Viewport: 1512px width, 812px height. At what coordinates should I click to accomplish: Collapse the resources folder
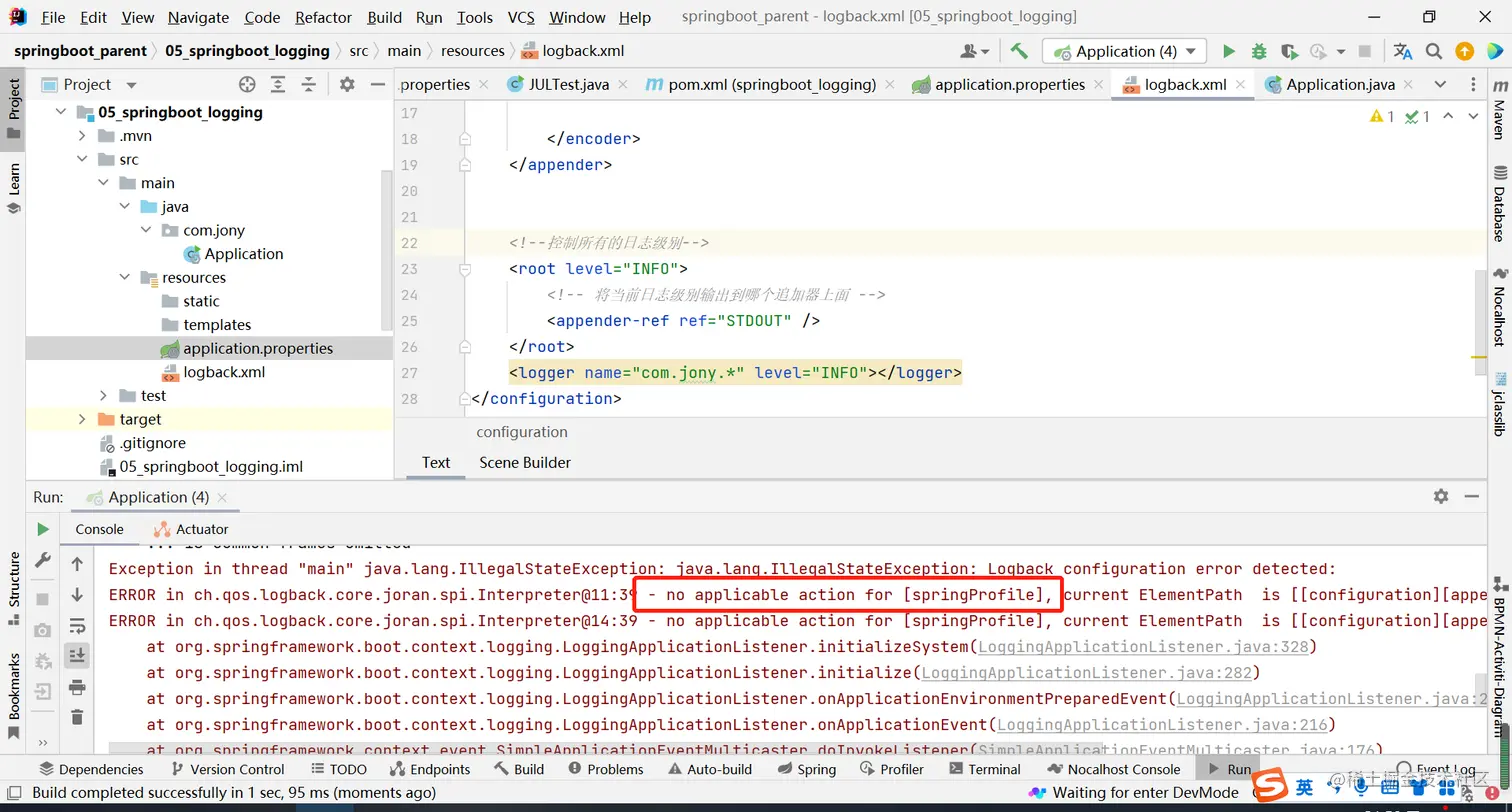tap(124, 277)
